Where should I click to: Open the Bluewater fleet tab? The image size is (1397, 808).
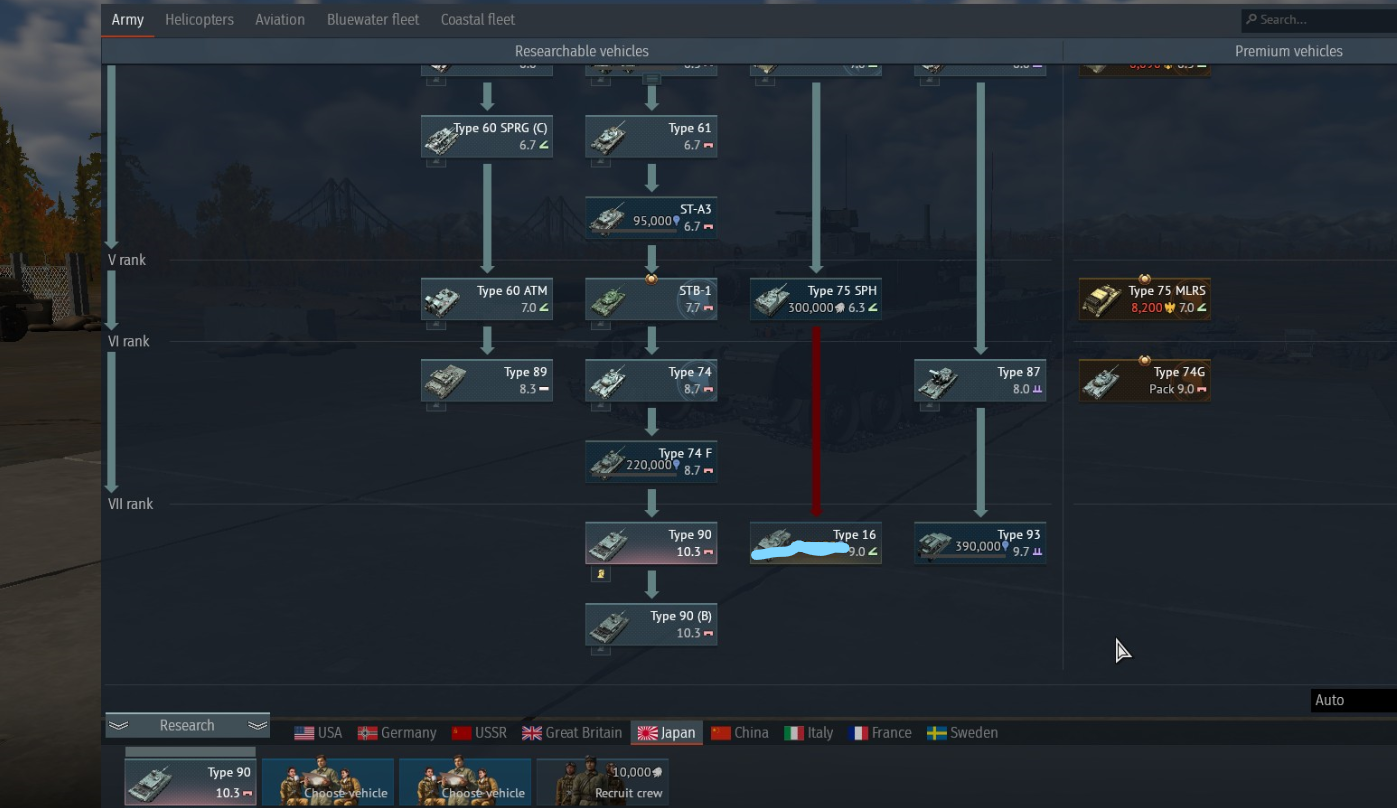(x=373, y=20)
